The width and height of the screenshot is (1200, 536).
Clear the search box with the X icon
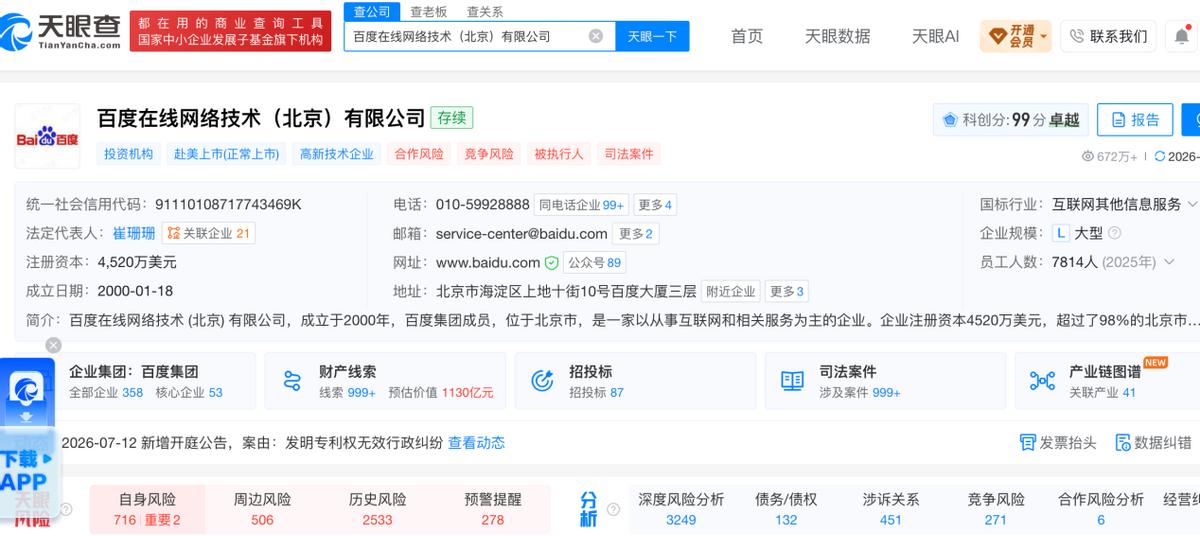(x=596, y=36)
